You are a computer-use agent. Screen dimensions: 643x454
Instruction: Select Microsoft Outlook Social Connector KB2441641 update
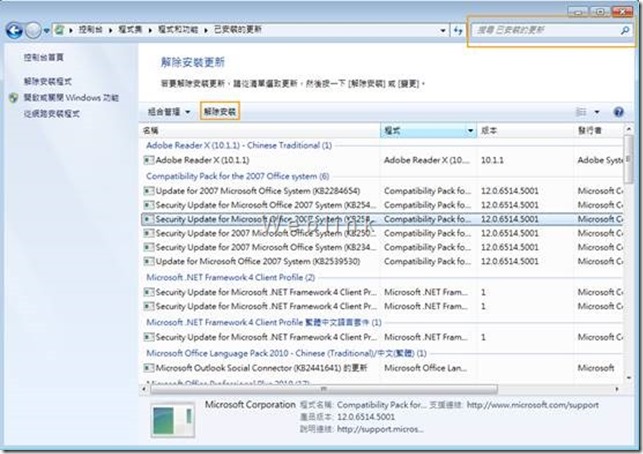click(x=261, y=368)
